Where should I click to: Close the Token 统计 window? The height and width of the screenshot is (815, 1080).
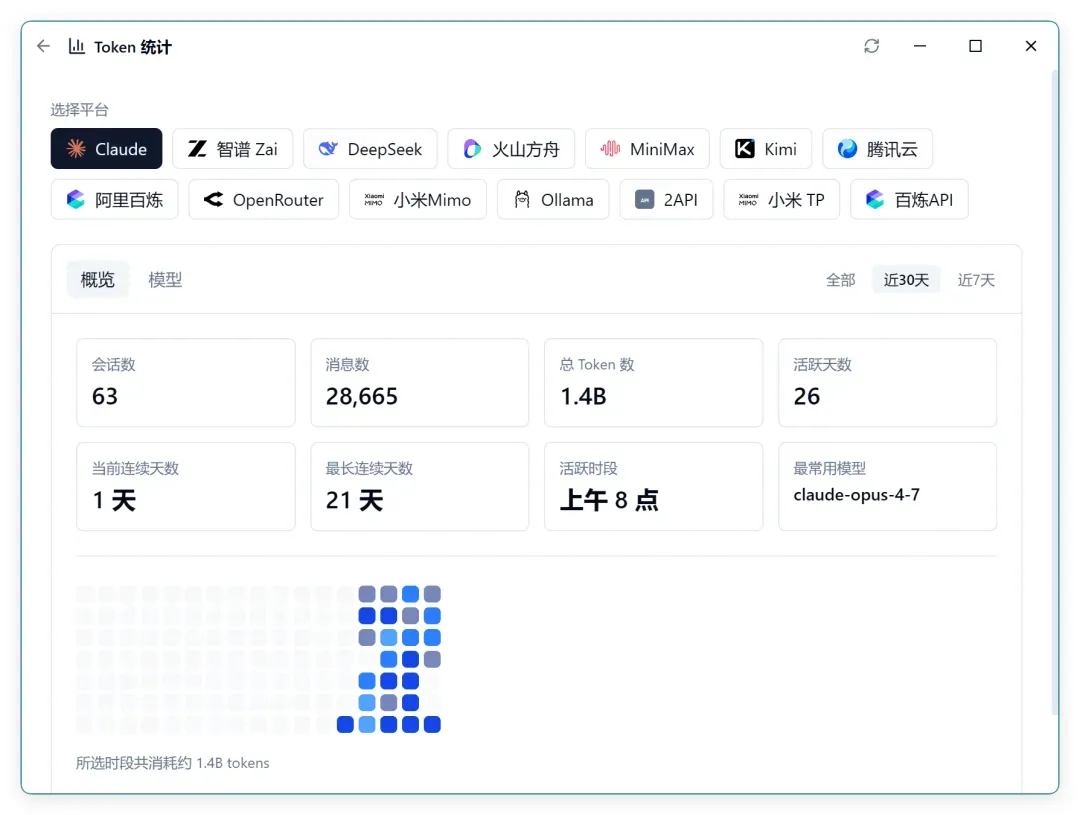click(1030, 46)
